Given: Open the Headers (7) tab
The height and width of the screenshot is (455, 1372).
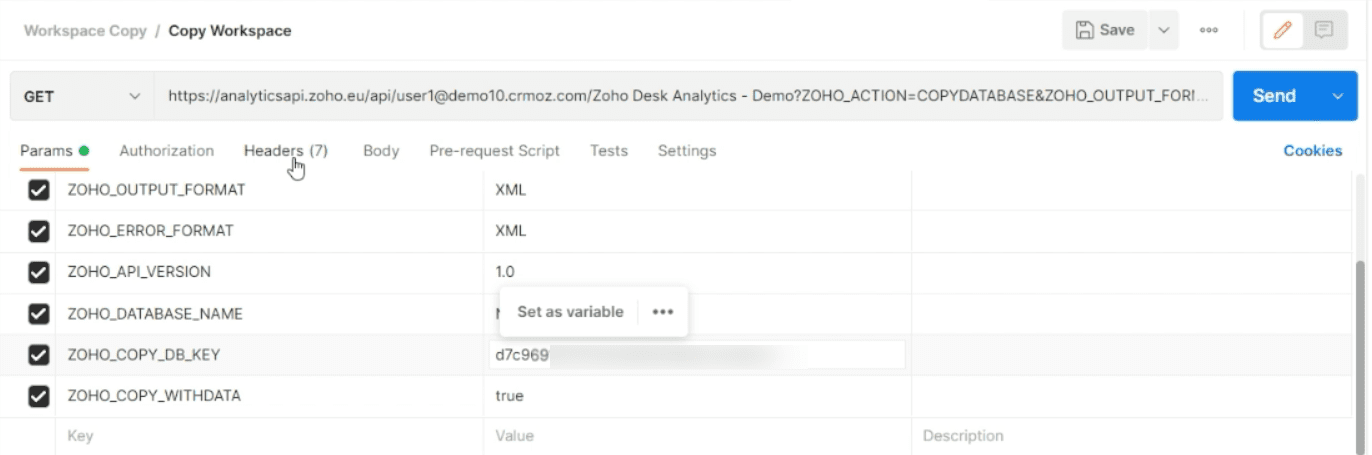Looking at the screenshot, I should (285, 151).
